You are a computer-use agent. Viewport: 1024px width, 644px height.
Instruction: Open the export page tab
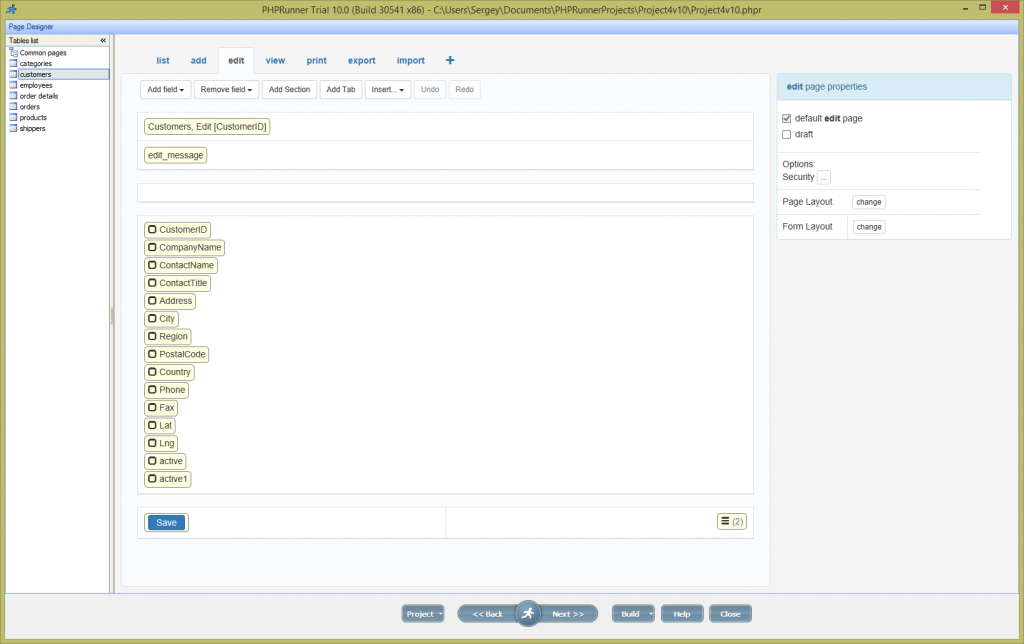point(361,60)
